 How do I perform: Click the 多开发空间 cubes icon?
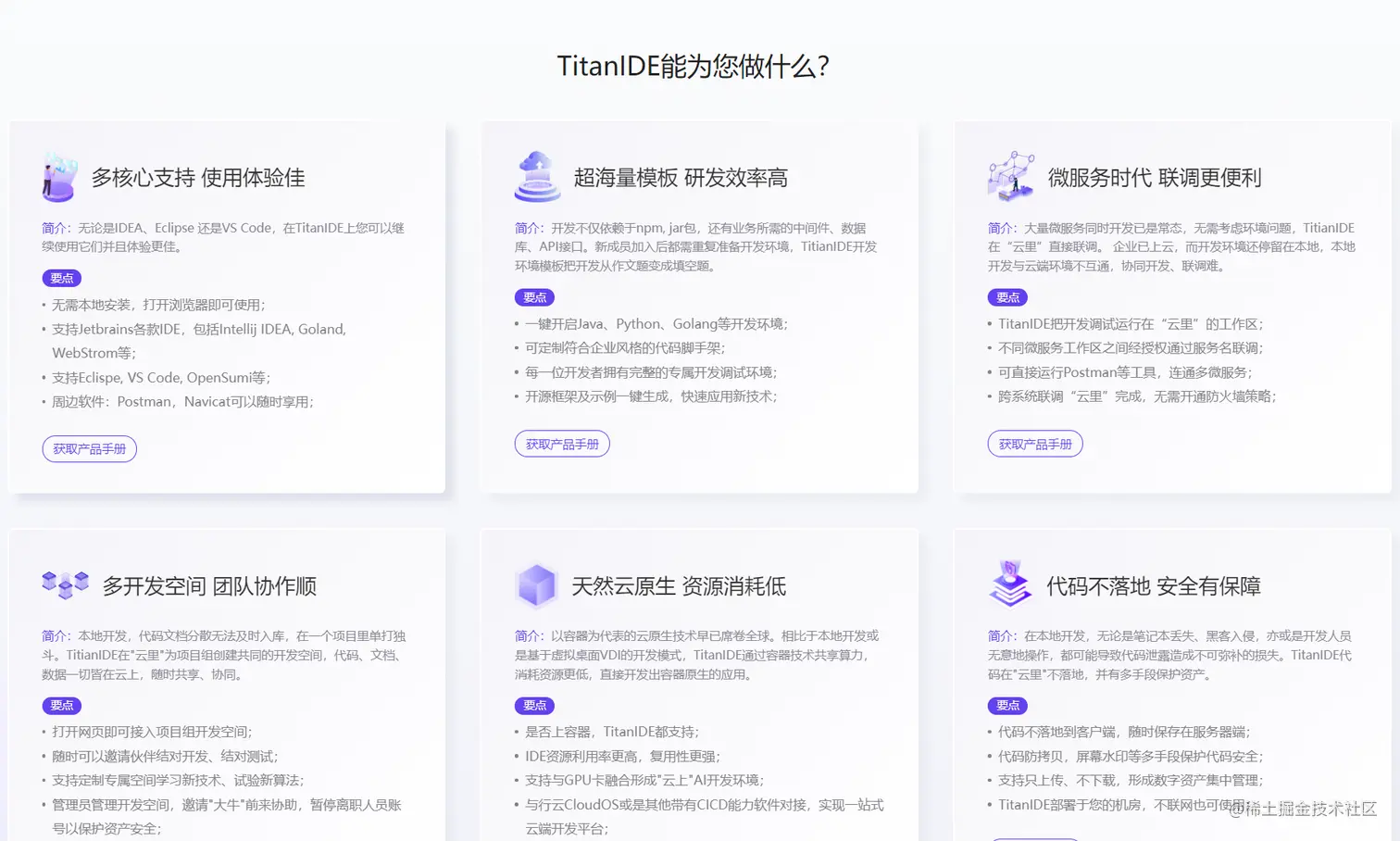[x=65, y=585]
